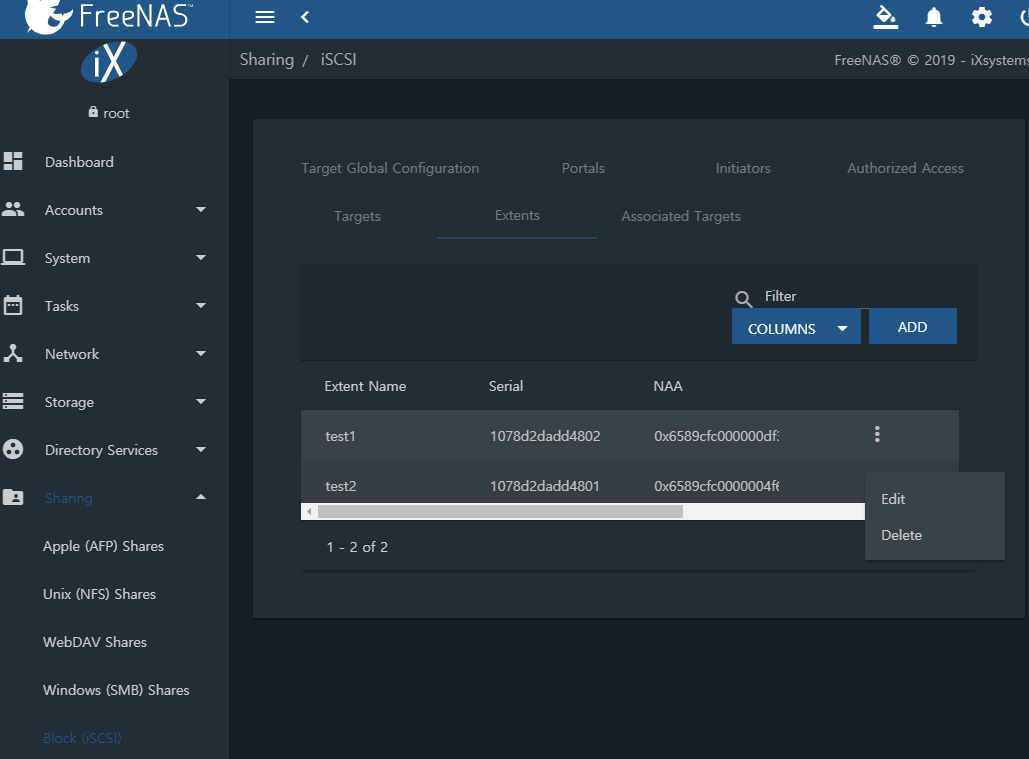
Task: Sort by Extent Name column header
Action: click(x=365, y=386)
